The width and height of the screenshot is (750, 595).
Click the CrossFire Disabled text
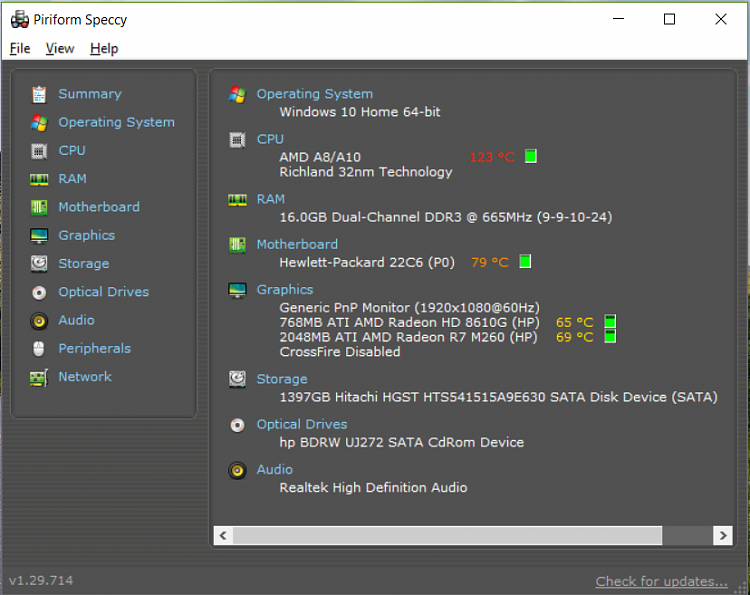click(340, 352)
